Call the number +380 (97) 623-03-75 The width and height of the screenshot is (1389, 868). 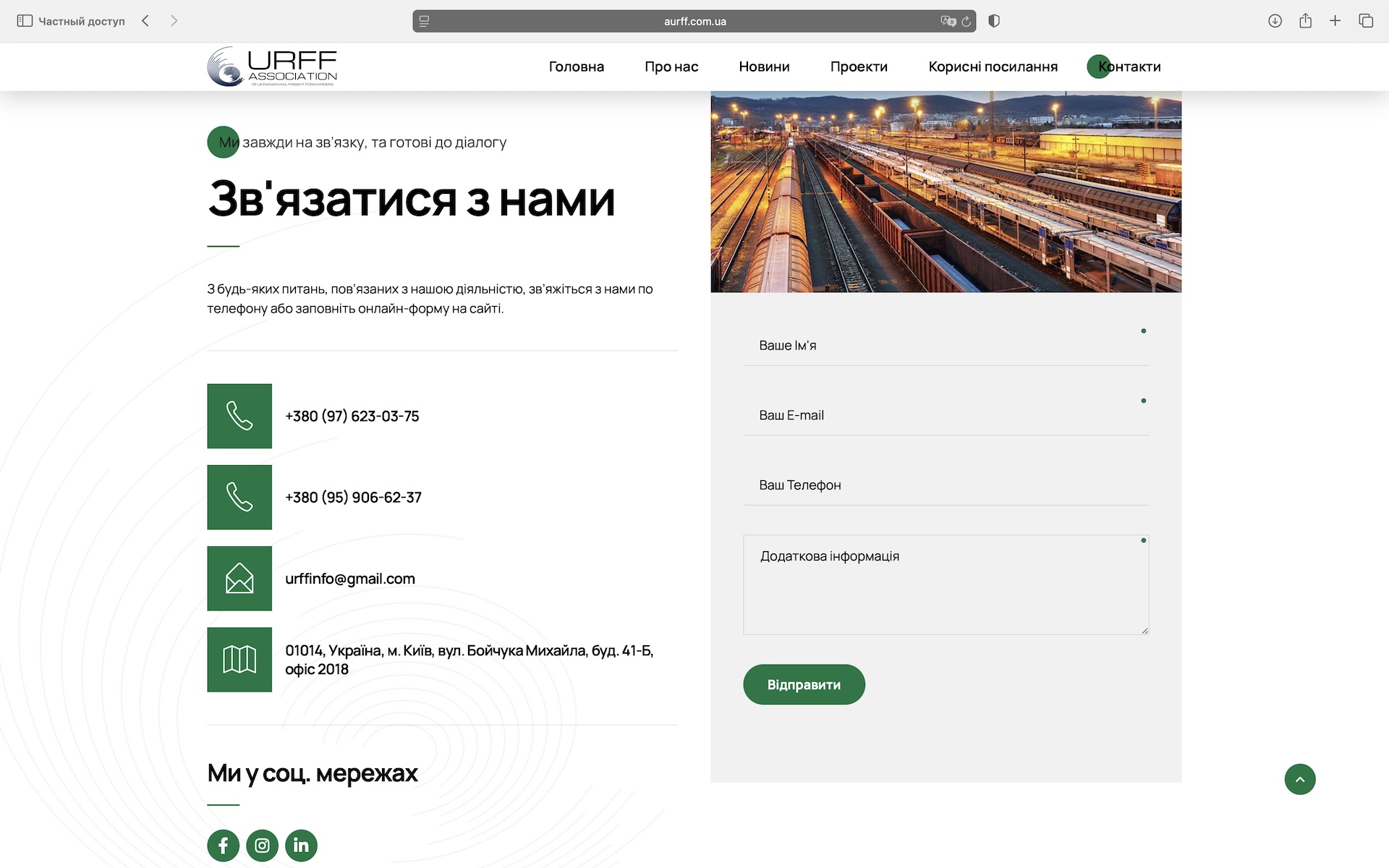352,416
